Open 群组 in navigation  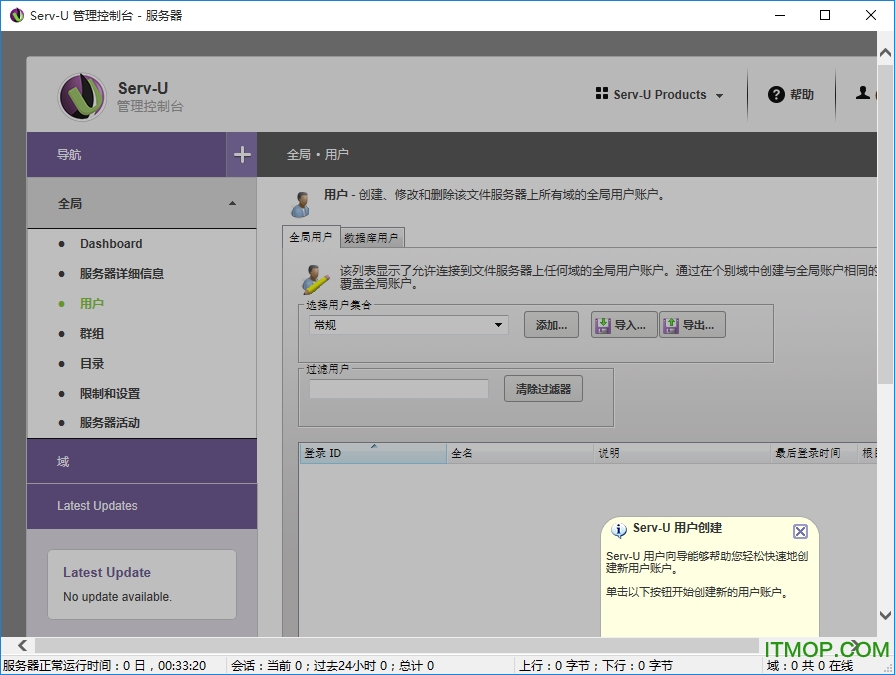pos(92,334)
